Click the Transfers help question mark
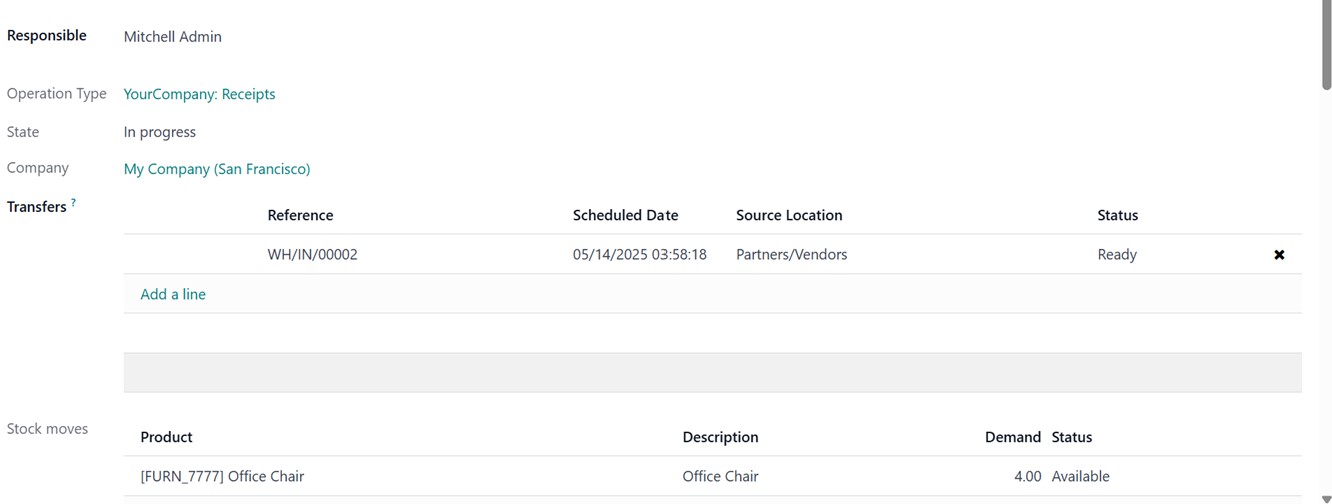Viewport: 1332px width, 504px height. [73, 203]
